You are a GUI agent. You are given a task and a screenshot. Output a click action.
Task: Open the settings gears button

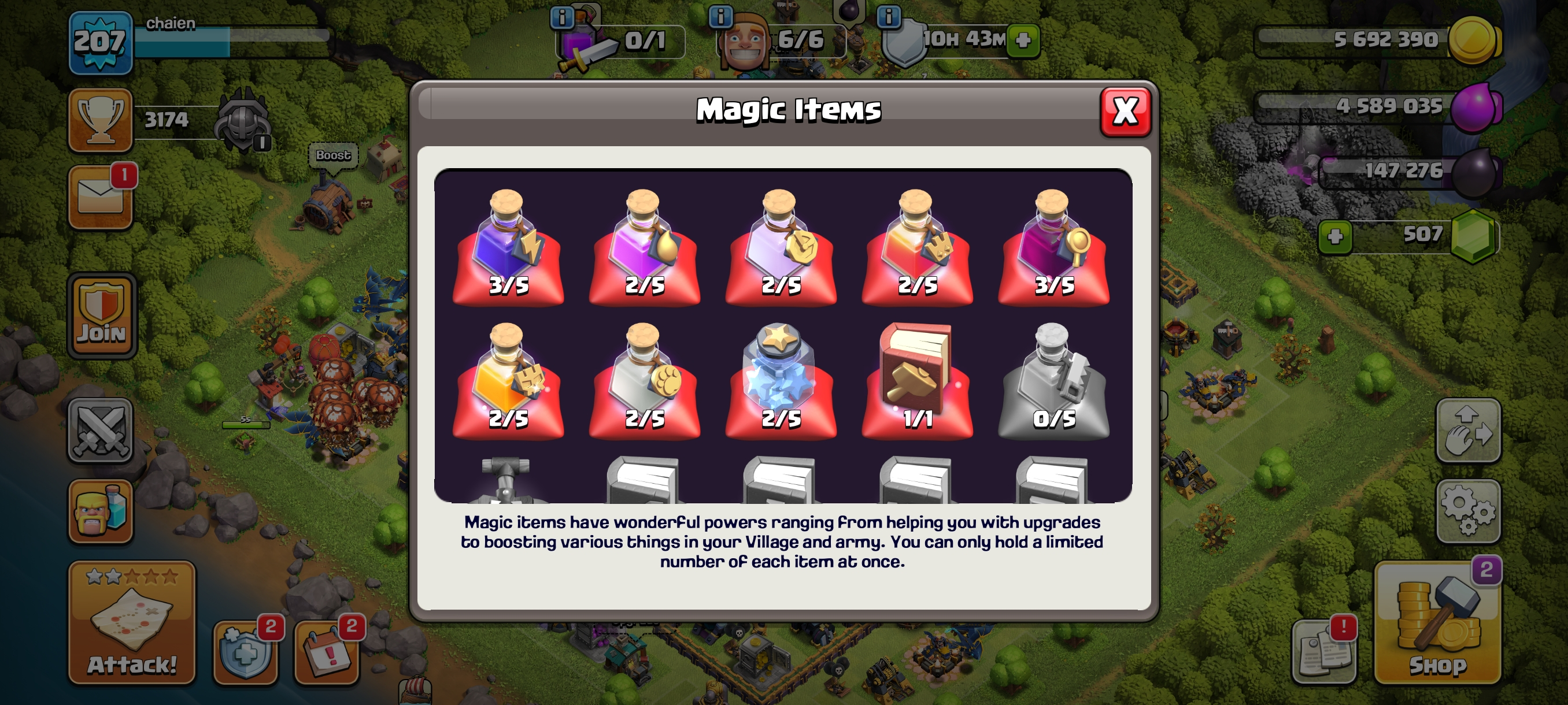1467,511
